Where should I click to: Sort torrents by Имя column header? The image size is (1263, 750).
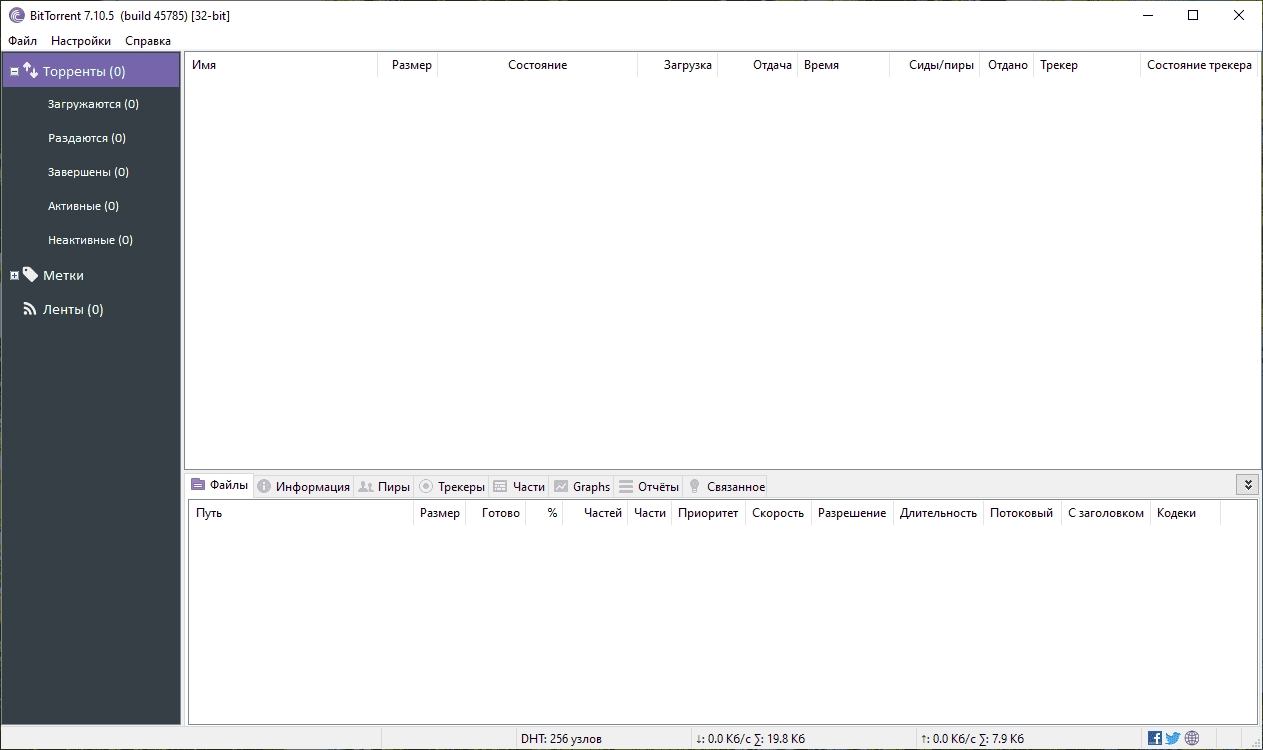pos(281,65)
